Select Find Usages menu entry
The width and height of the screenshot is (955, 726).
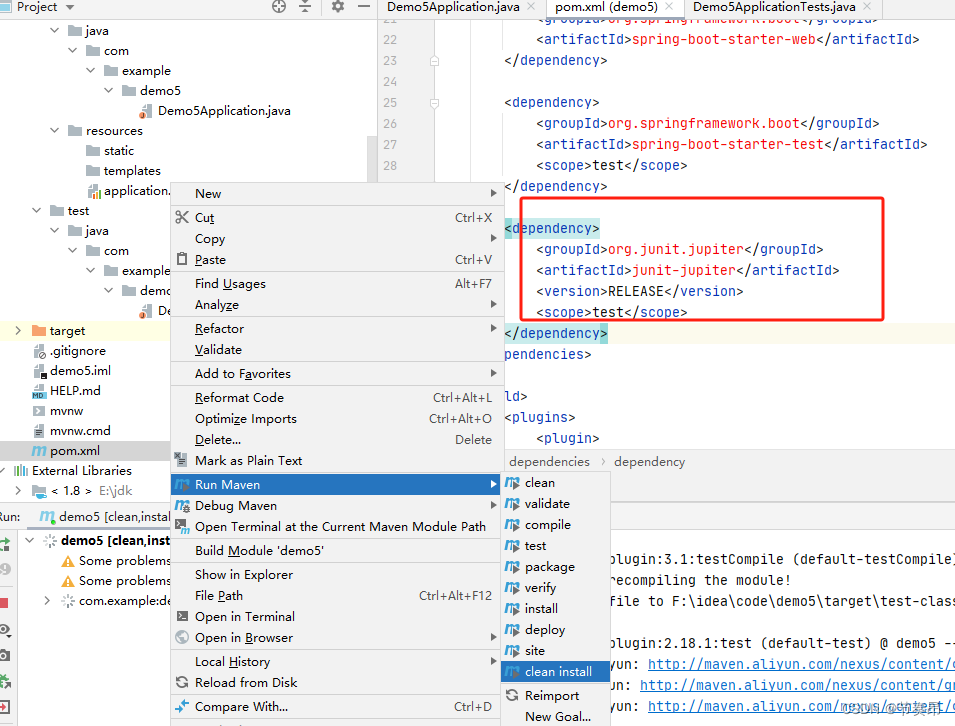coord(335,284)
